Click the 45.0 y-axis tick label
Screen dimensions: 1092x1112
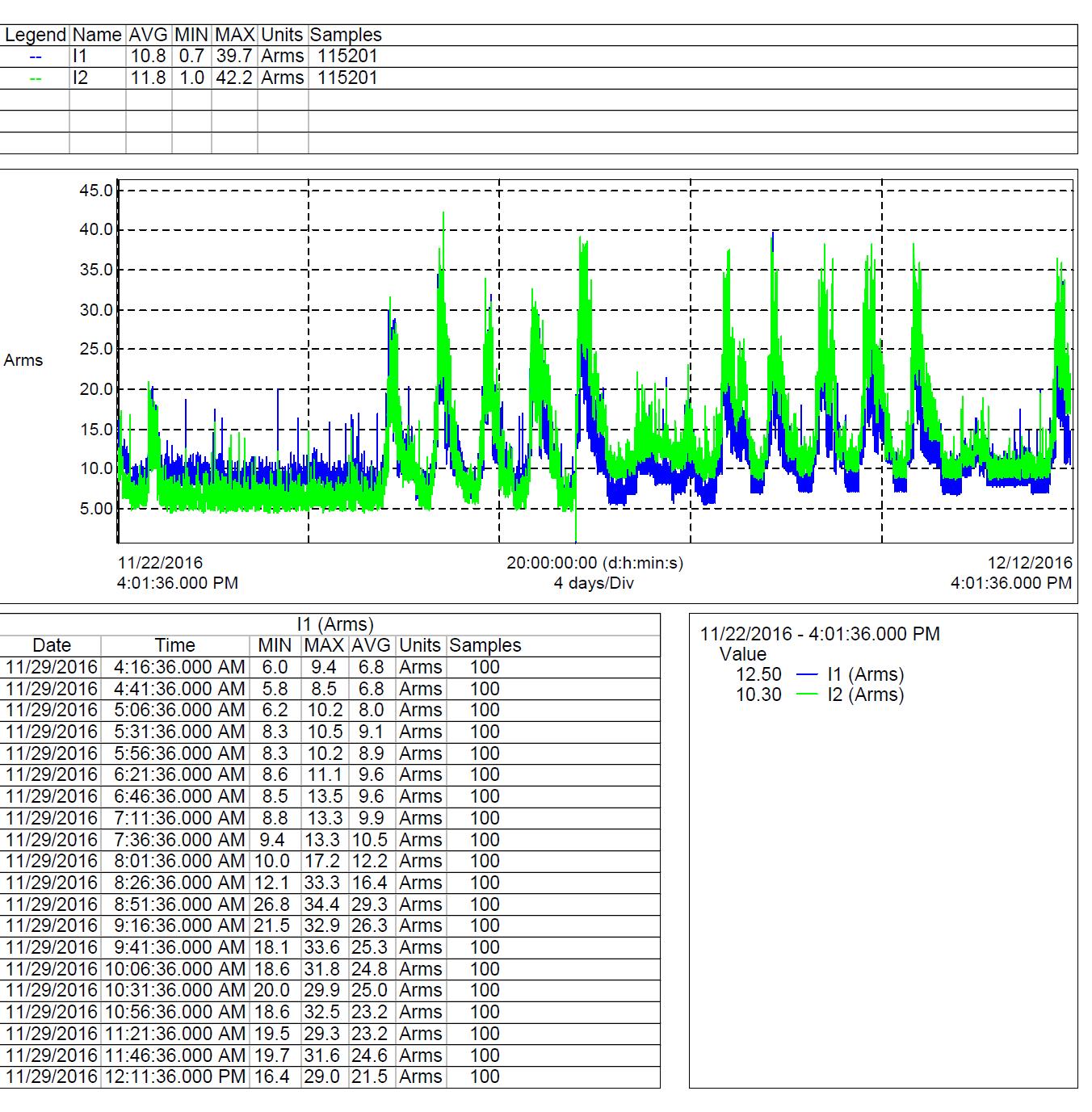[x=97, y=191]
